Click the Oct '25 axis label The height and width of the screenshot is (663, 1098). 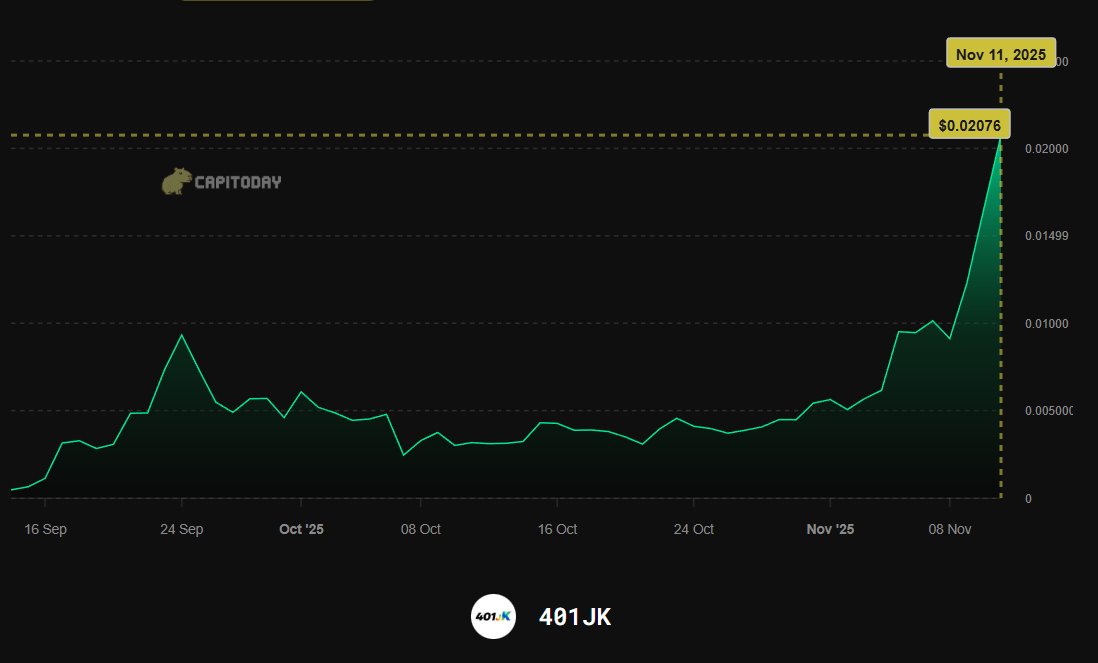(301, 529)
